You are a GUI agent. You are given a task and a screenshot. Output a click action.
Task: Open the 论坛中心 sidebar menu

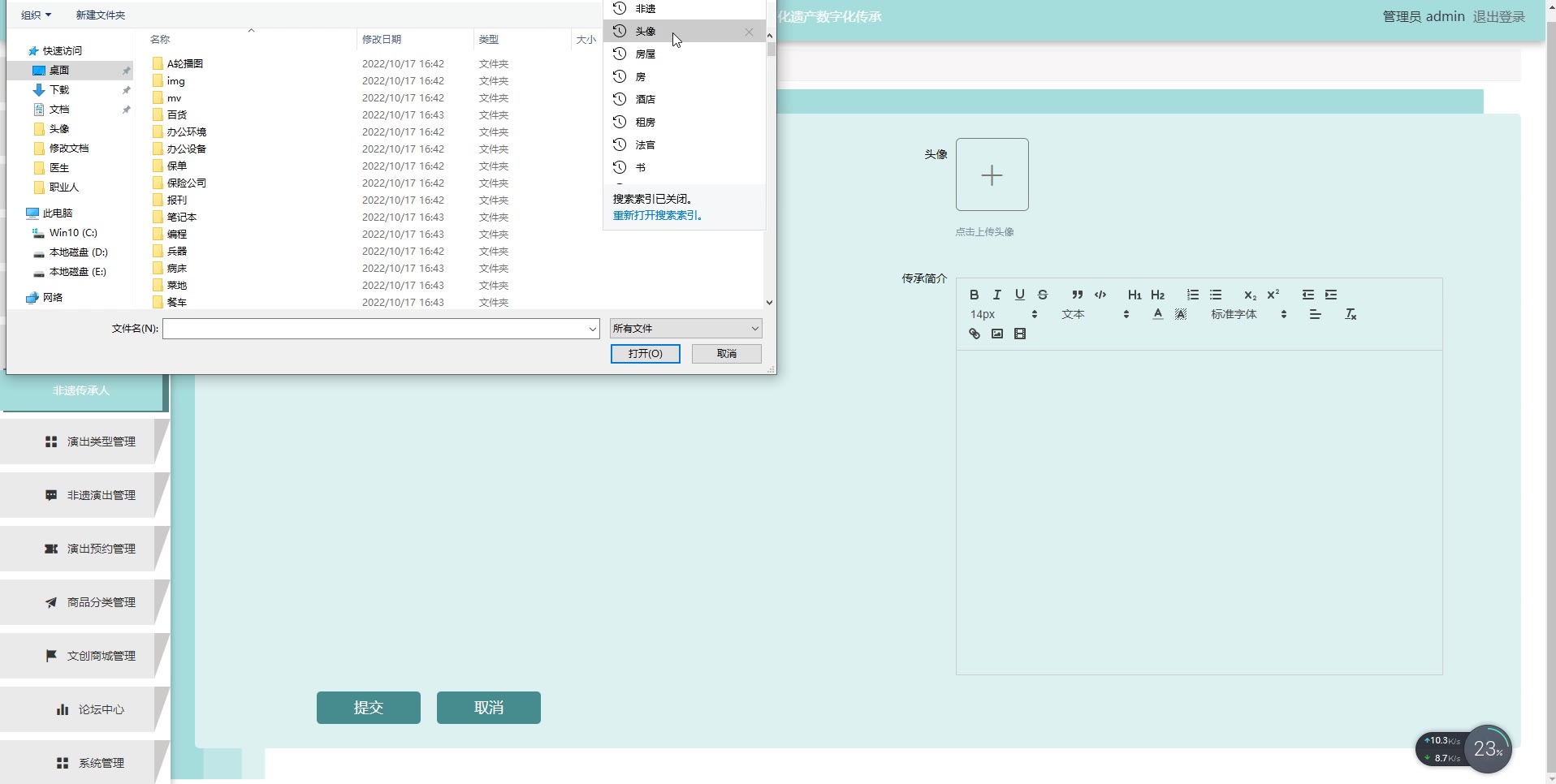90,709
